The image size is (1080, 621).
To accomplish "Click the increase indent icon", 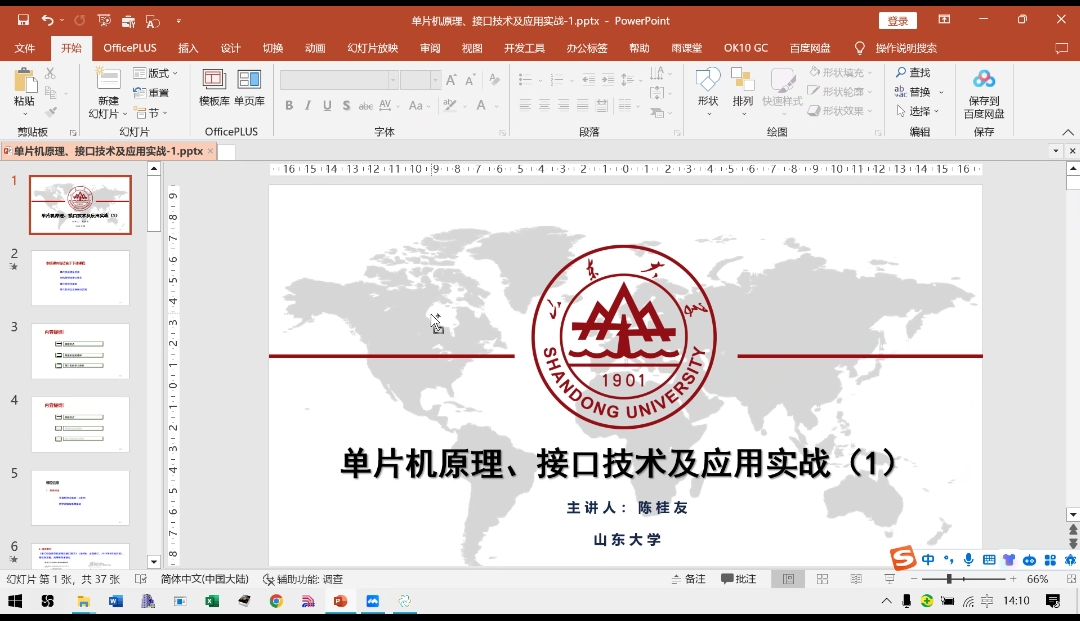I will point(608,80).
